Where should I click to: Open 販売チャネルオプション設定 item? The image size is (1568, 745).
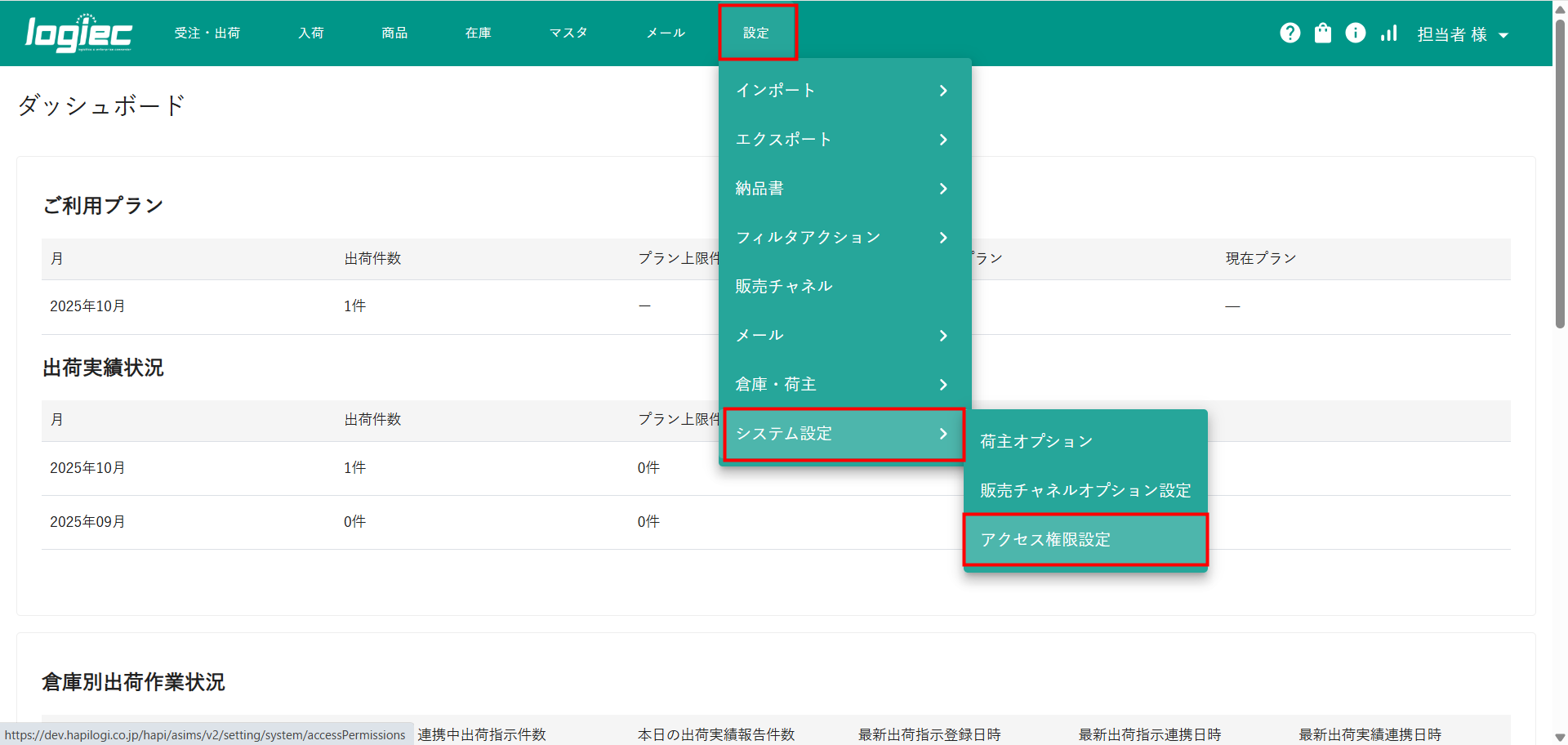pyautogui.click(x=1085, y=491)
